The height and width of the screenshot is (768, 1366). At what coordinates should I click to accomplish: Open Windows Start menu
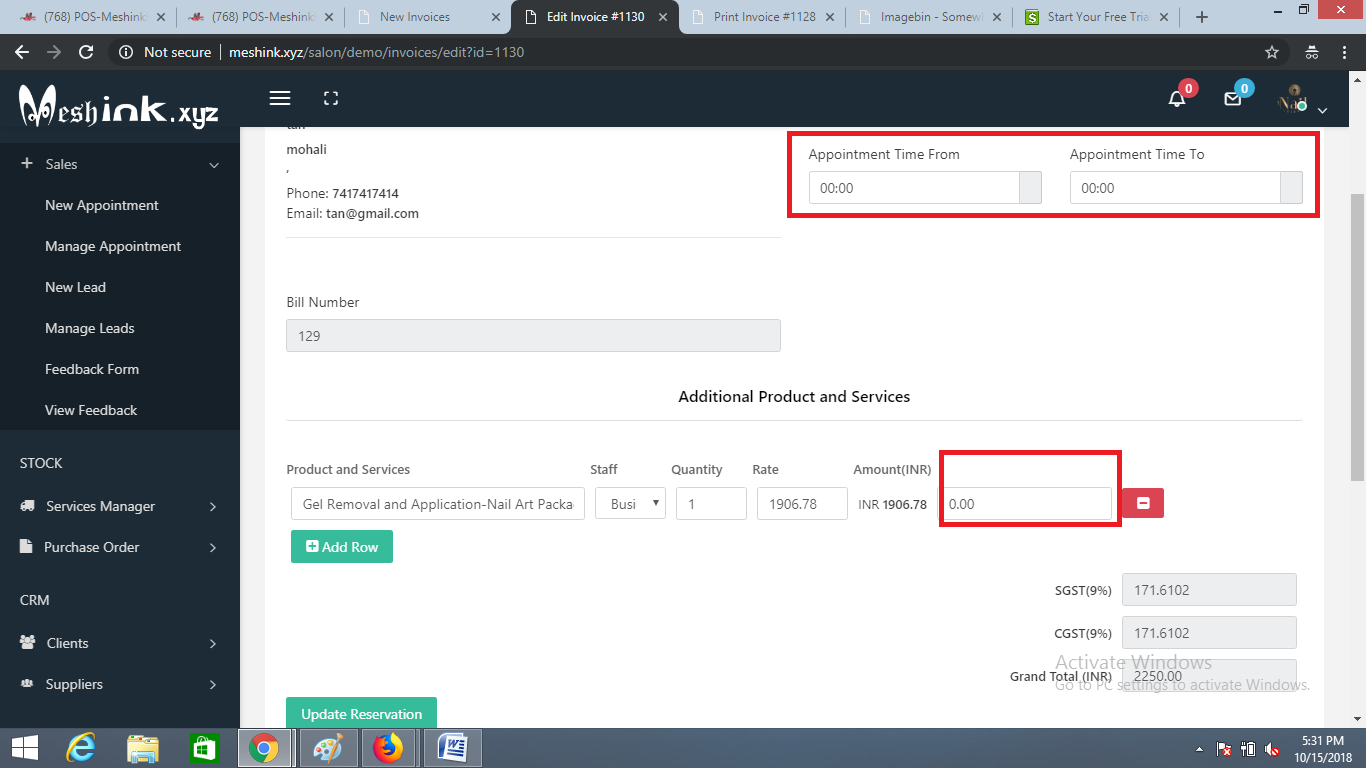click(x=24, y=748)
